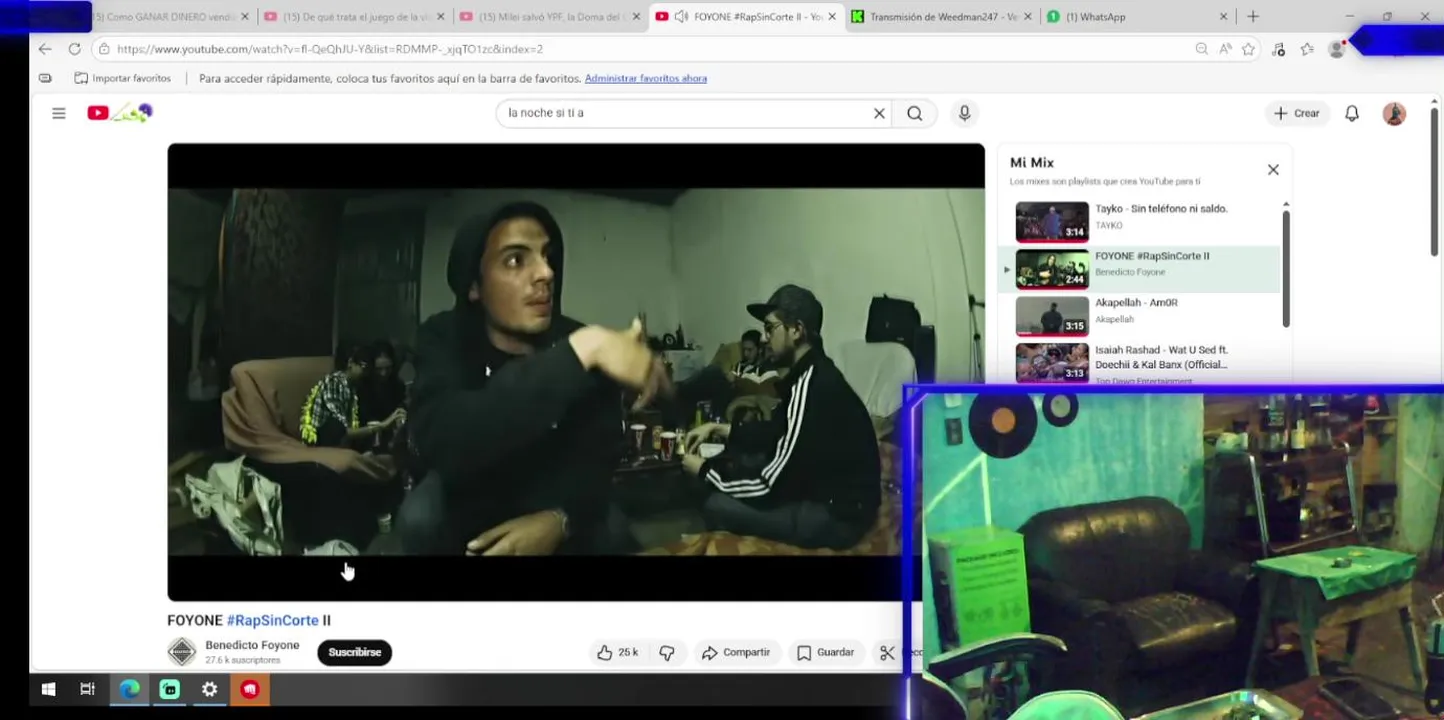Open the #RapSinCorte hashtag link
Image resolution: width=1444 pixels, height=720 pixels.
coord(272,621)
